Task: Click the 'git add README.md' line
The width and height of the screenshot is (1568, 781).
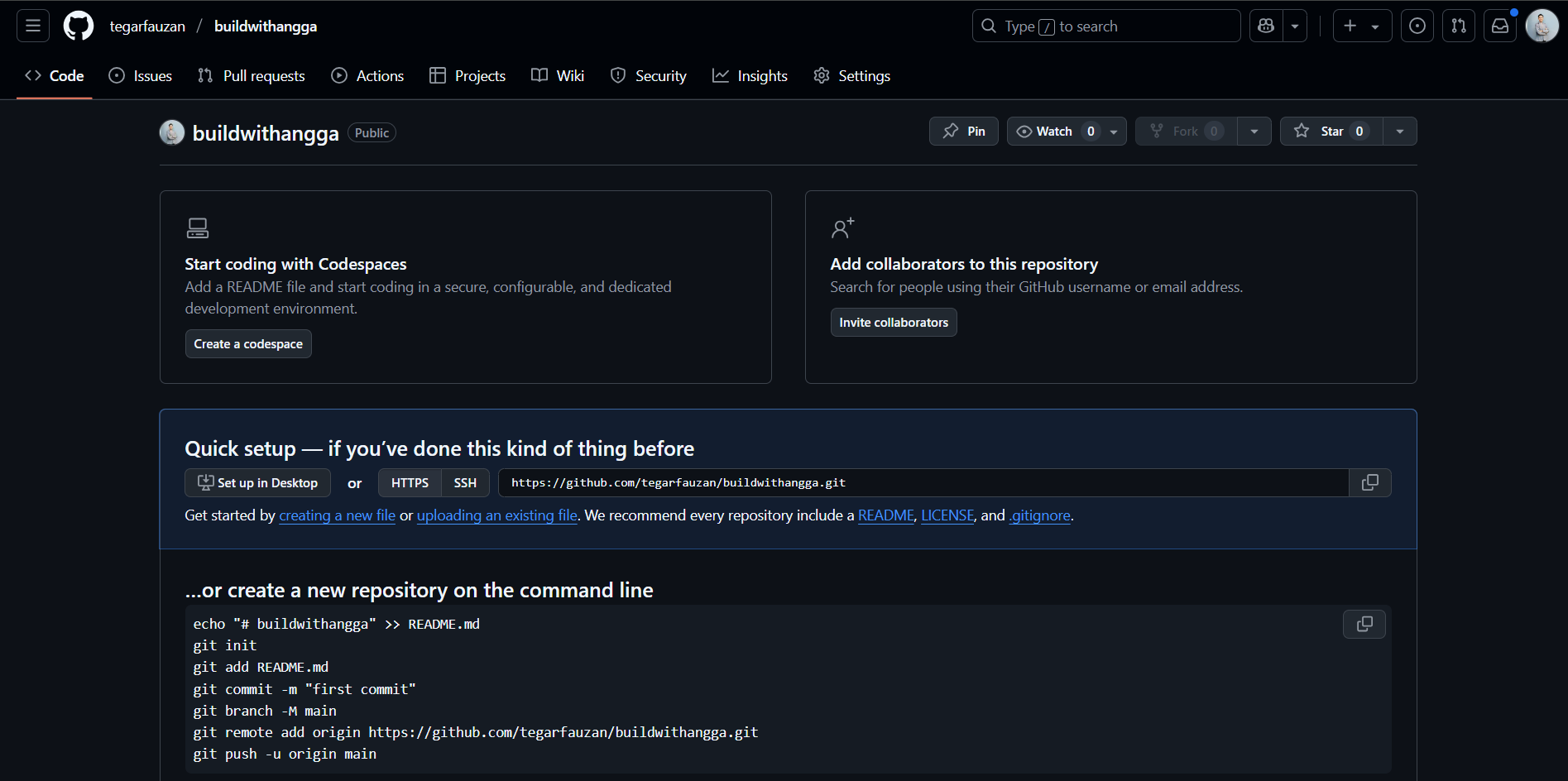Action: tap(261, 667)
